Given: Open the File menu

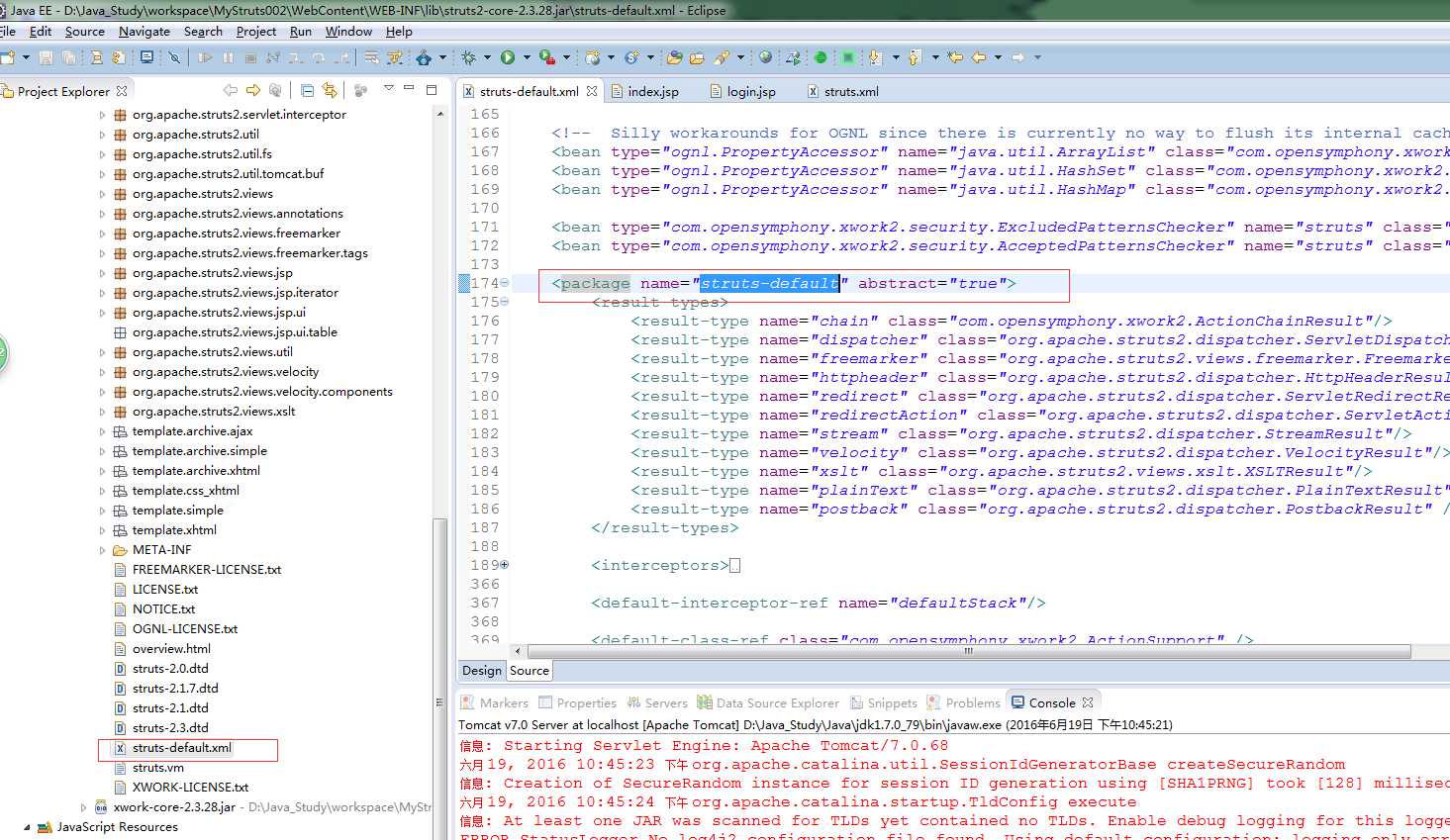Looking at the screenshot, I should point(8,32).
